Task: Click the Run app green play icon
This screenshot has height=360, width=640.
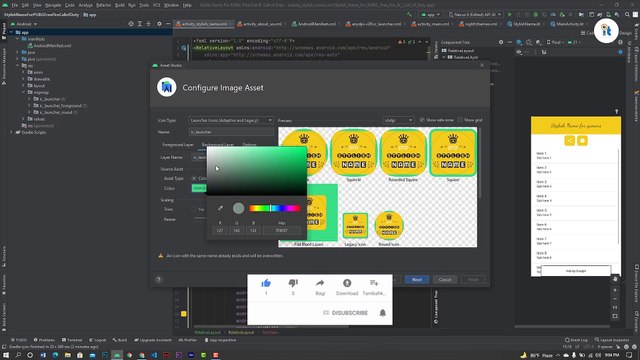Action: pyautogui.click(x=509, y=14)
